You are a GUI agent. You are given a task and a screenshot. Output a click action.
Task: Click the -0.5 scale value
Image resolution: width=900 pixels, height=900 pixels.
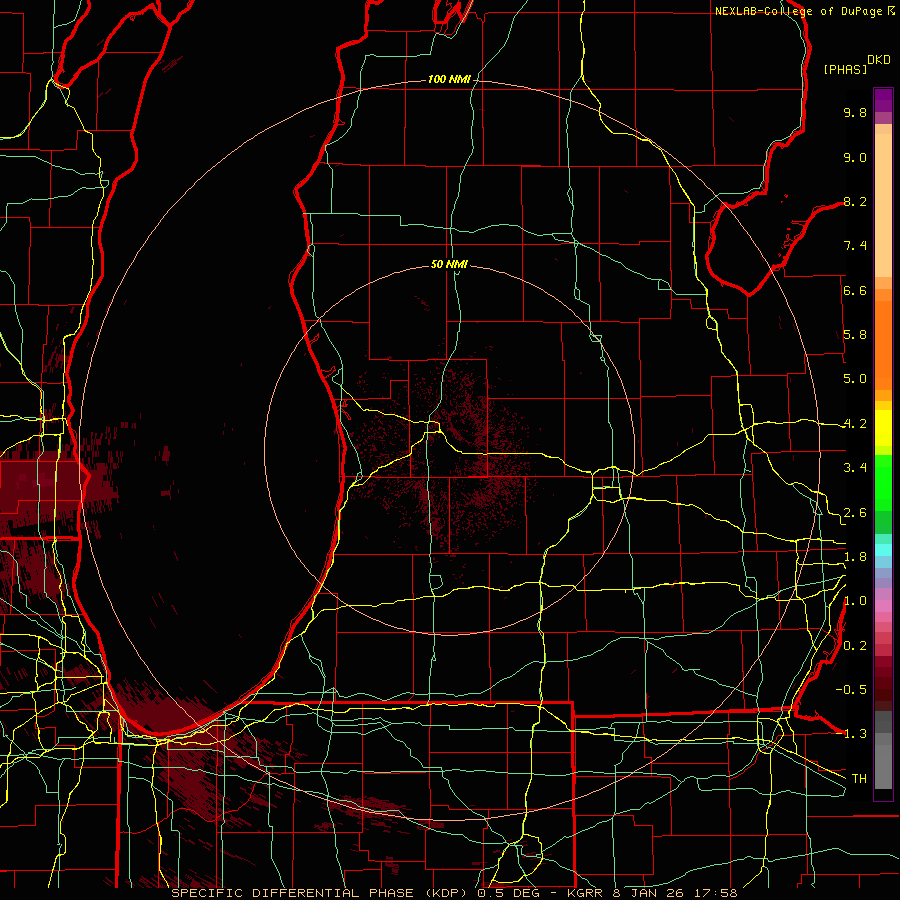[851, 690]
